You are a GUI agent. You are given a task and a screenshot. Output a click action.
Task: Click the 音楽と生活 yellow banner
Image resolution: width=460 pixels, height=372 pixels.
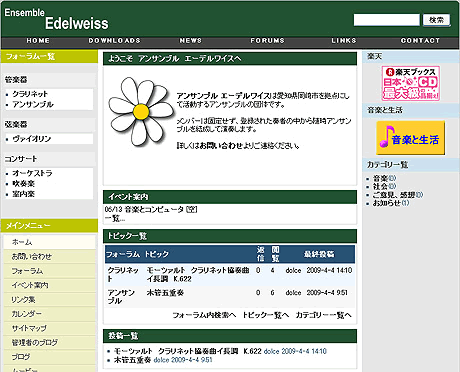411,138
